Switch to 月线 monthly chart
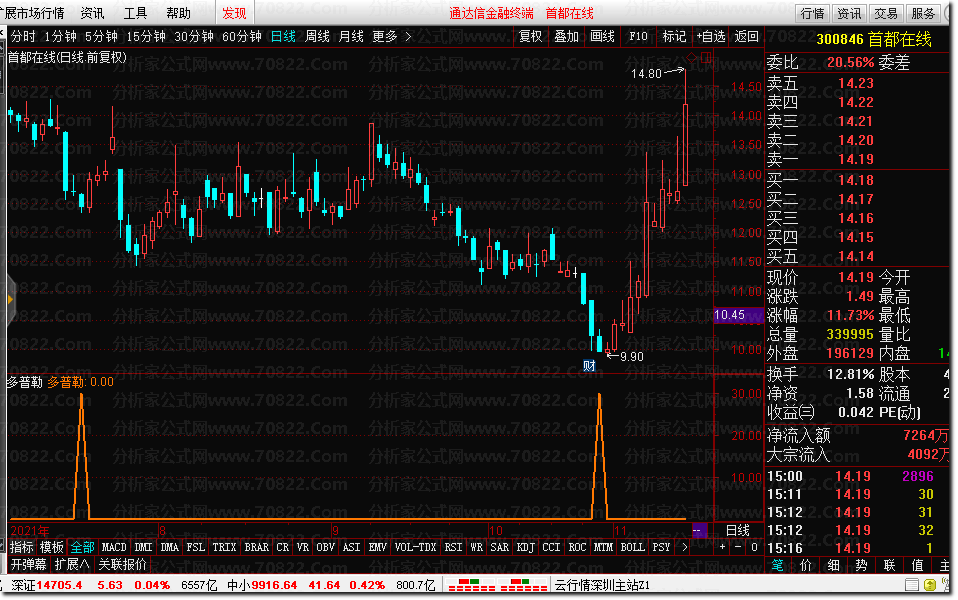Screen dimensions: 958x600 point(351,37)
